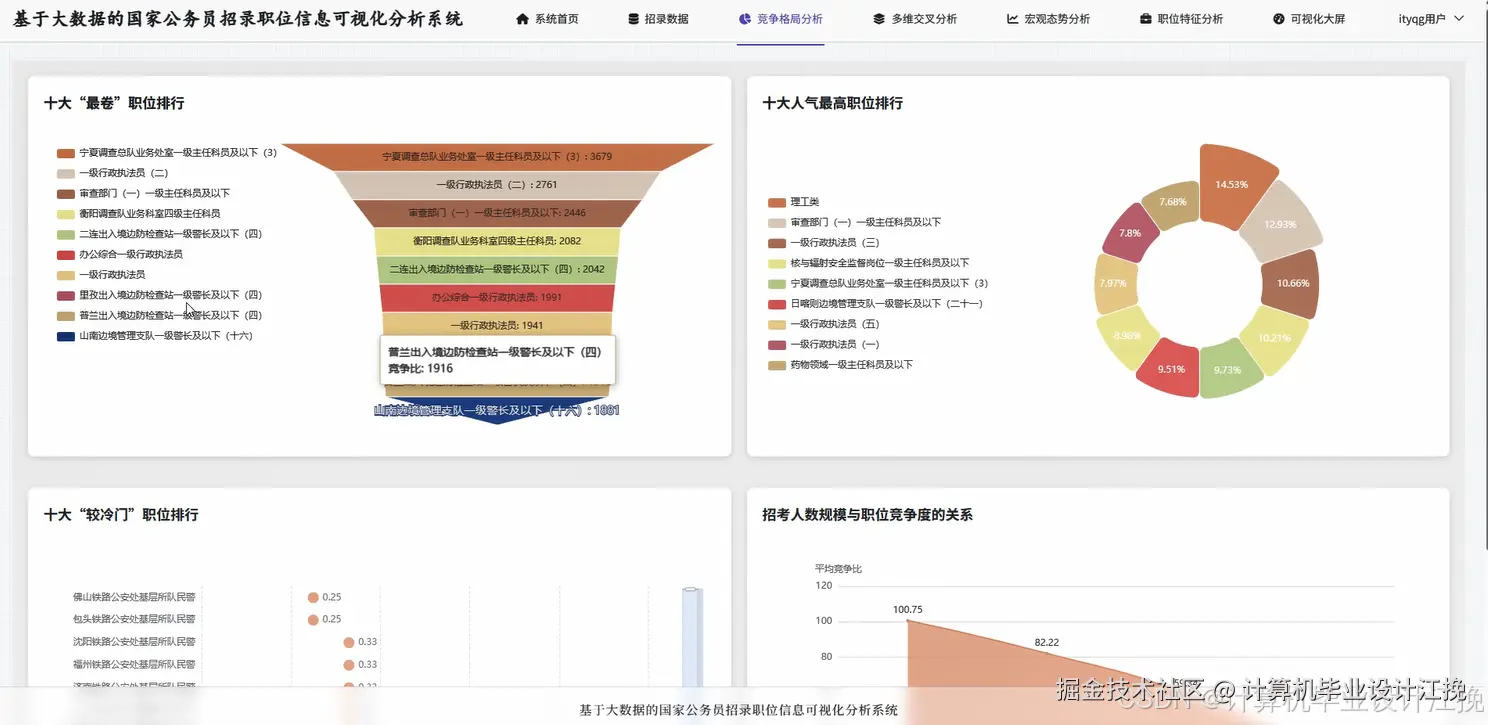Click the pie legend swatch for 核与辐射安全监督岗位一级主任科员及以下

point(777,263)
